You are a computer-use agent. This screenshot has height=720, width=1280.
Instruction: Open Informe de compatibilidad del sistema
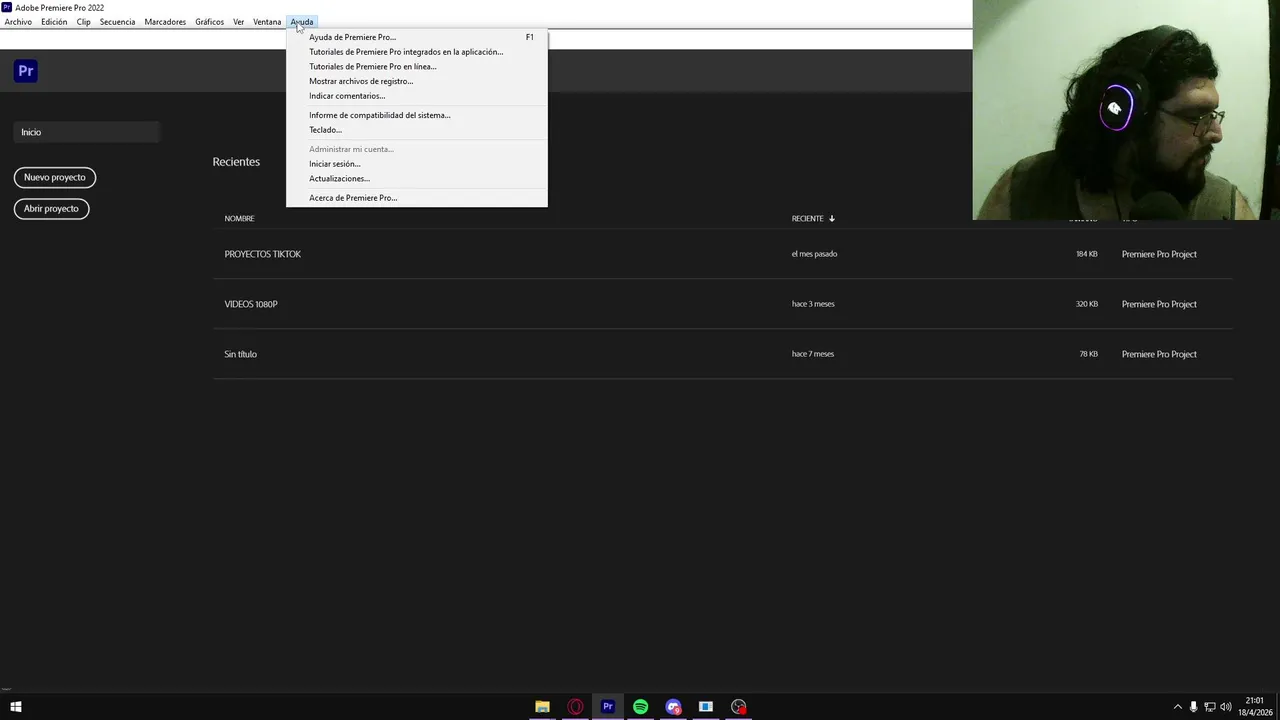click(x=417, y=115)
